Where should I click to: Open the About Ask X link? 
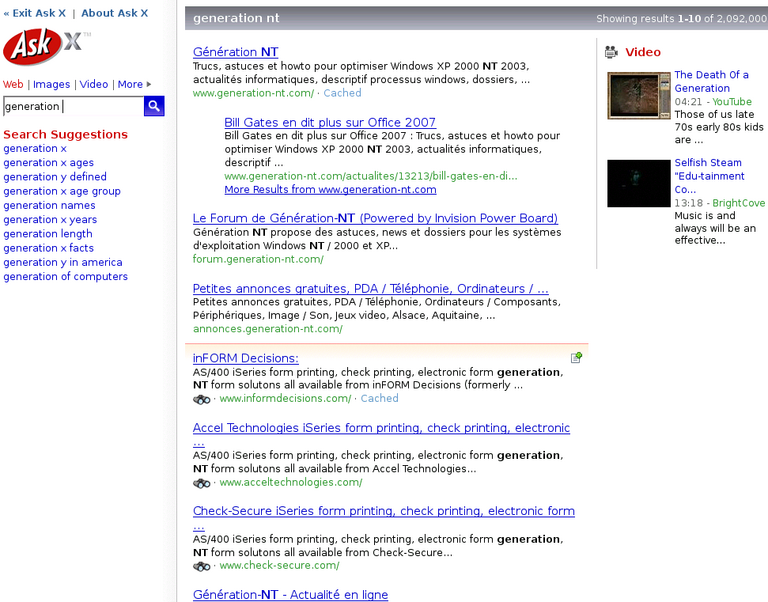(115, 13)
